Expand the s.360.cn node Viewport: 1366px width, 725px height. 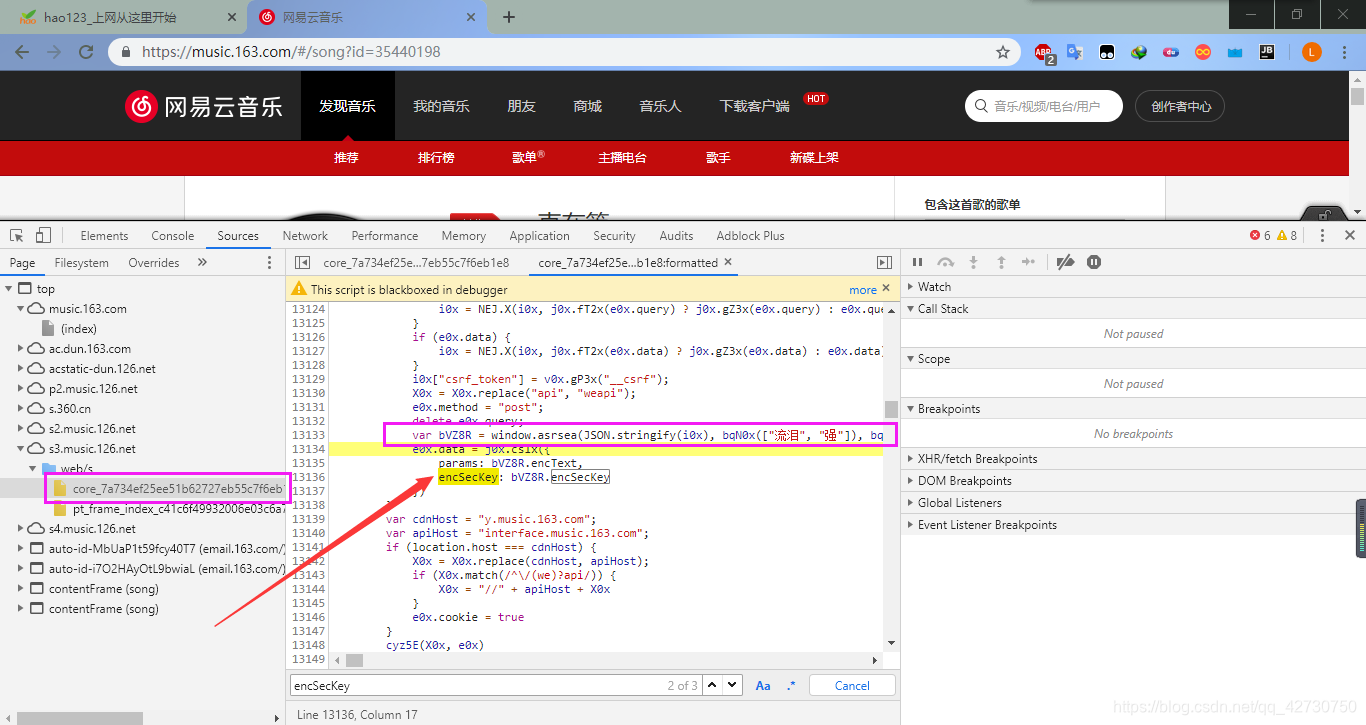tap(21, 409)
